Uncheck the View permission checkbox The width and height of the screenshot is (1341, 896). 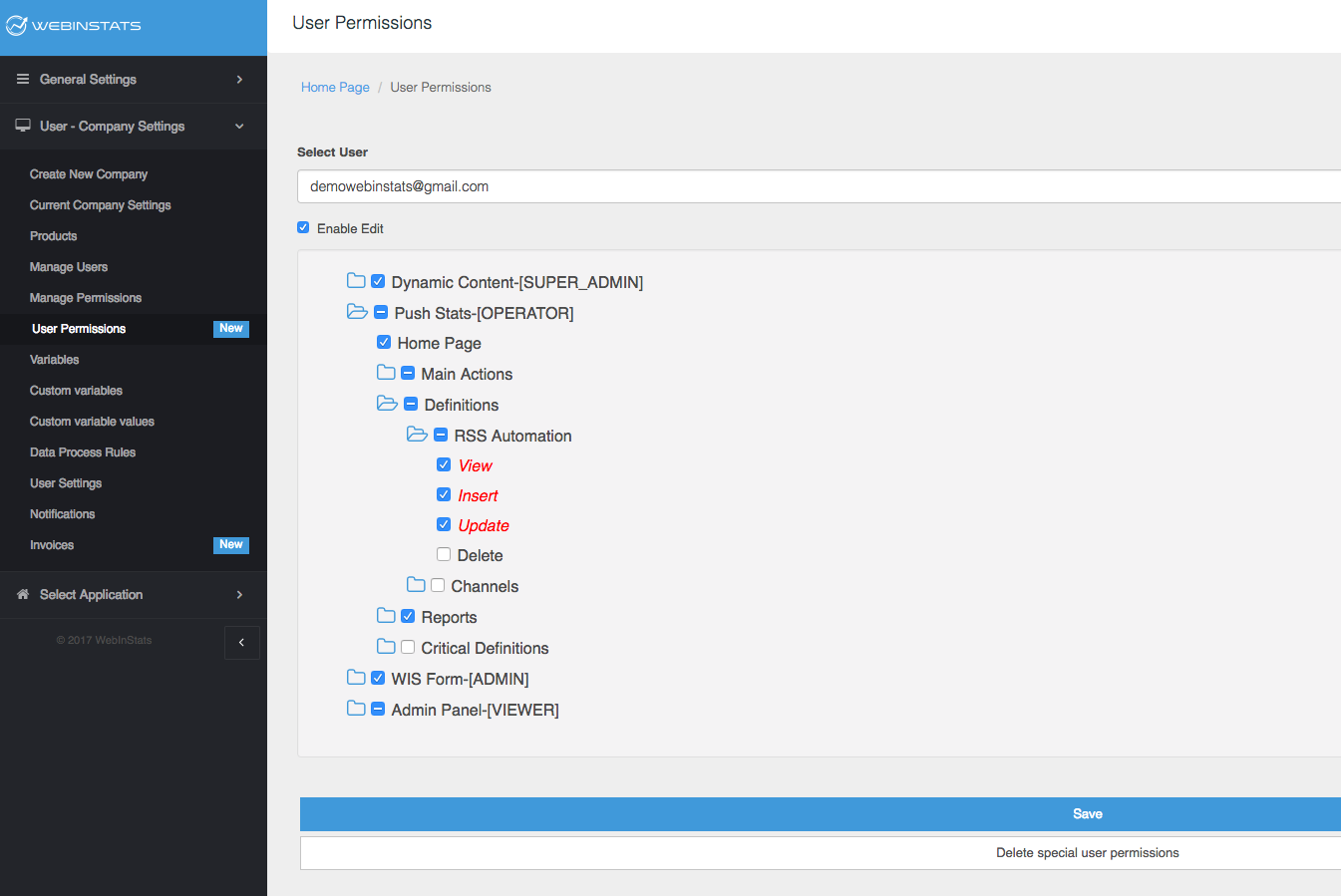coord(444,464)
